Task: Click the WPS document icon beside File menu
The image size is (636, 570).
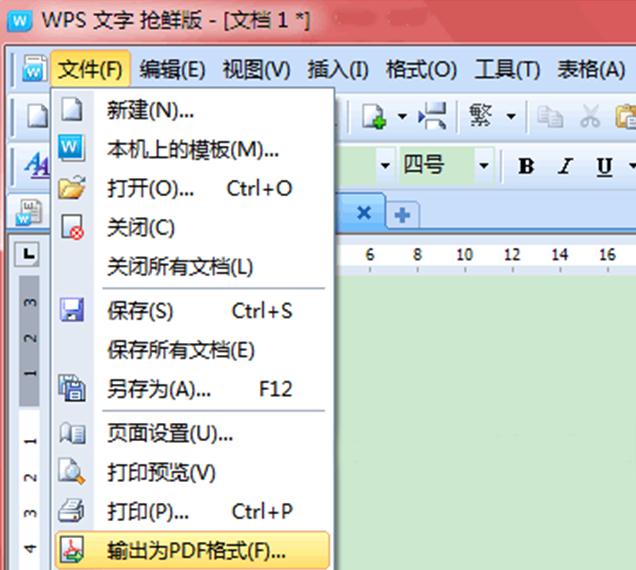Action: pyautogui.click(x=34, y=68)
